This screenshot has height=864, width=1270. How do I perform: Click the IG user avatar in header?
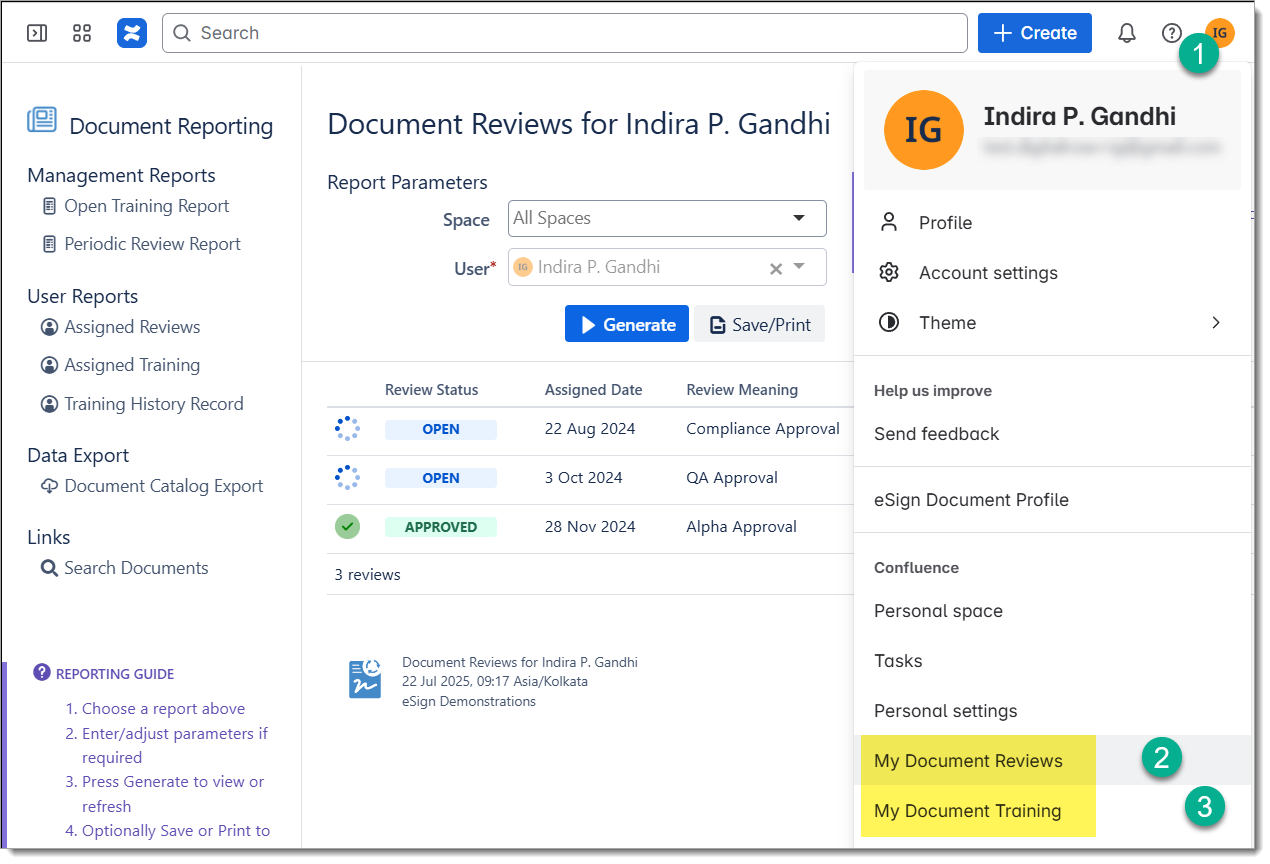1219,33
